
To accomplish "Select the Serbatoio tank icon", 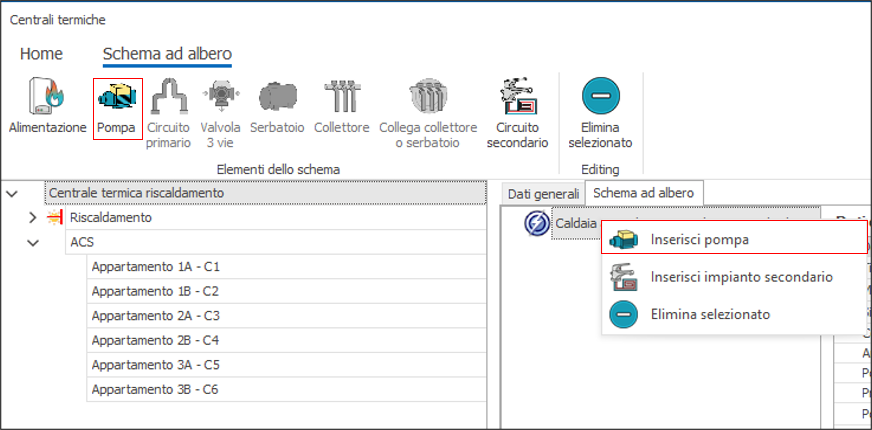I will (x=277, y=99).
